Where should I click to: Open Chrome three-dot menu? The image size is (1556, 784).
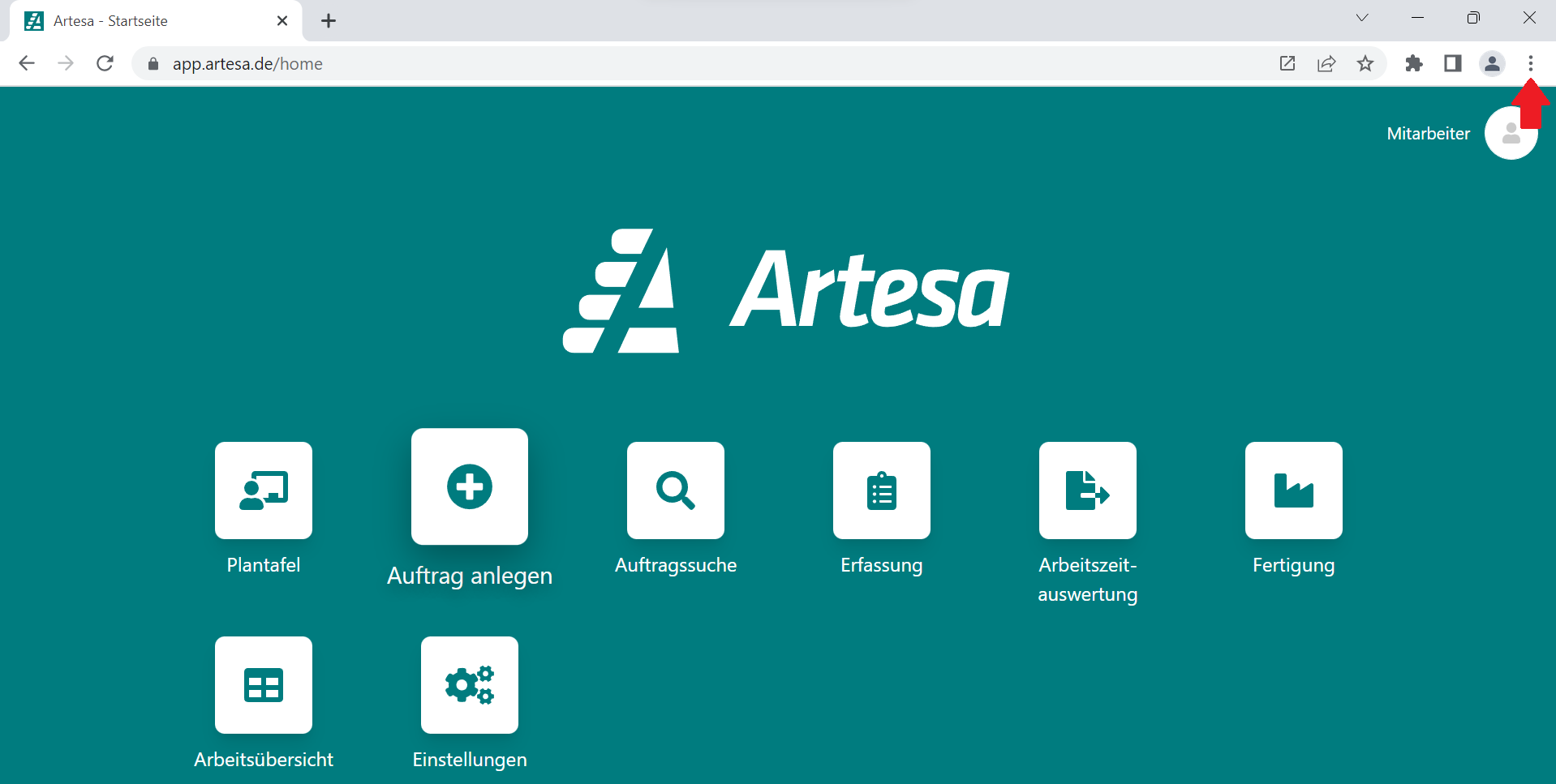point(1531,63)
